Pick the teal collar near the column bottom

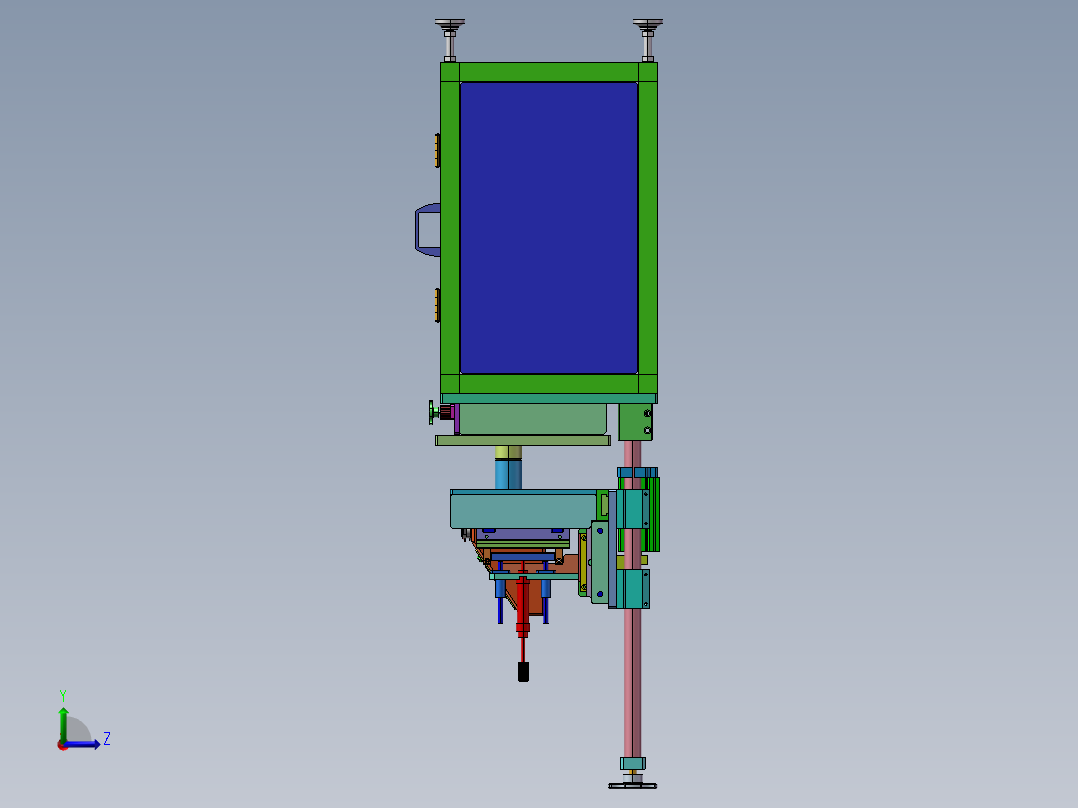(x=632, y=763)
